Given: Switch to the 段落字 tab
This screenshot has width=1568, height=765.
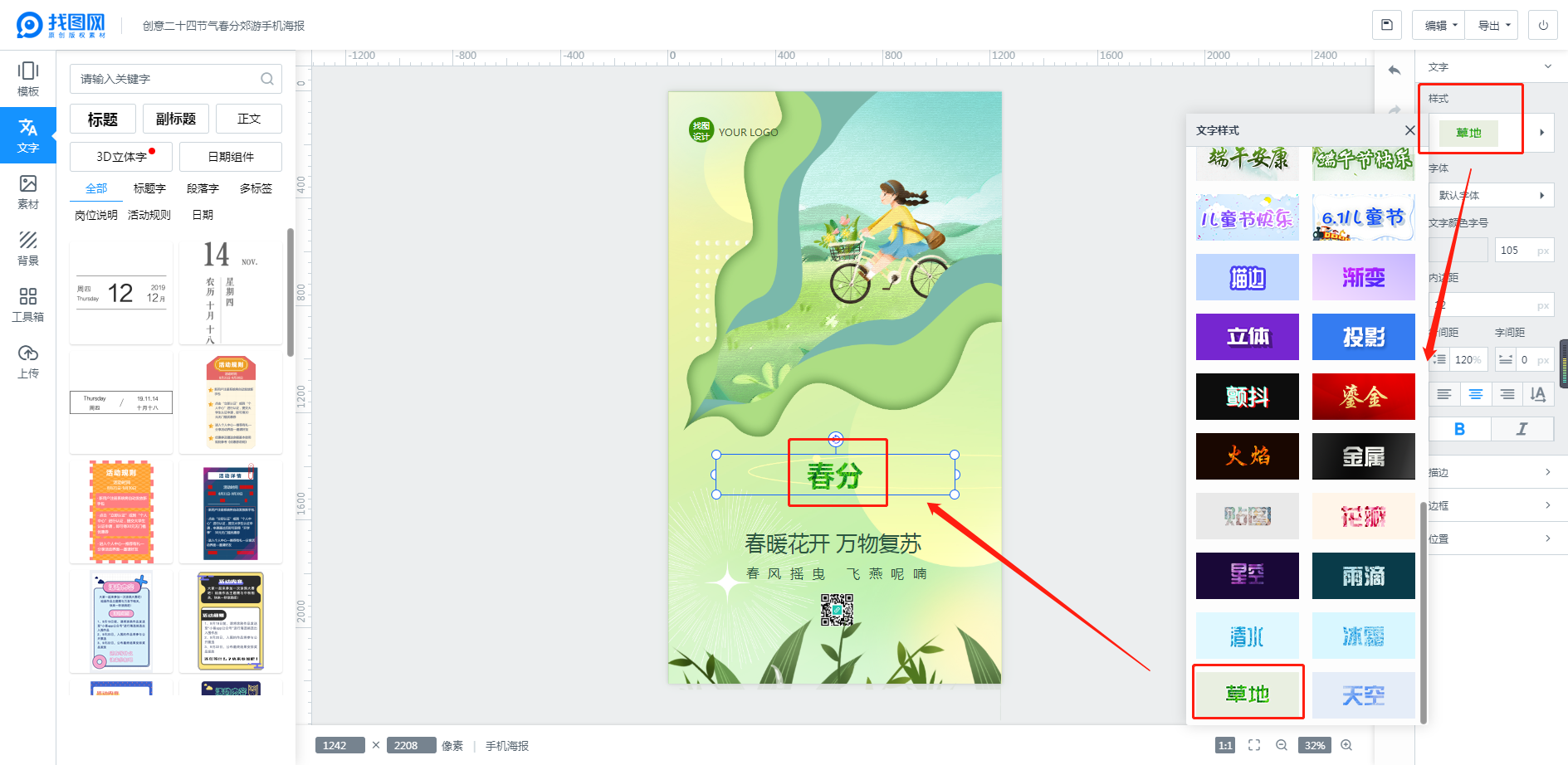Looking at the screenshot, I should (x=203, y=188).
